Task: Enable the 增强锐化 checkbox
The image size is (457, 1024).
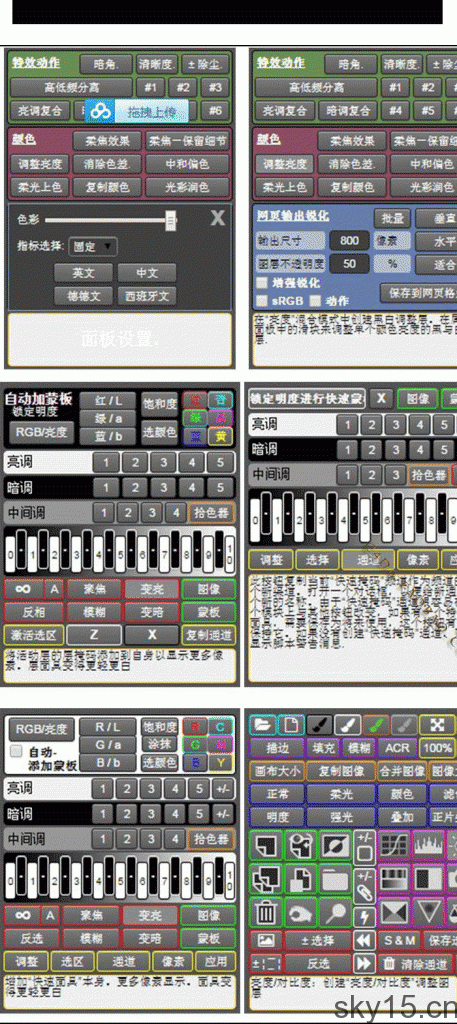Action: click(x=262, y=283)
